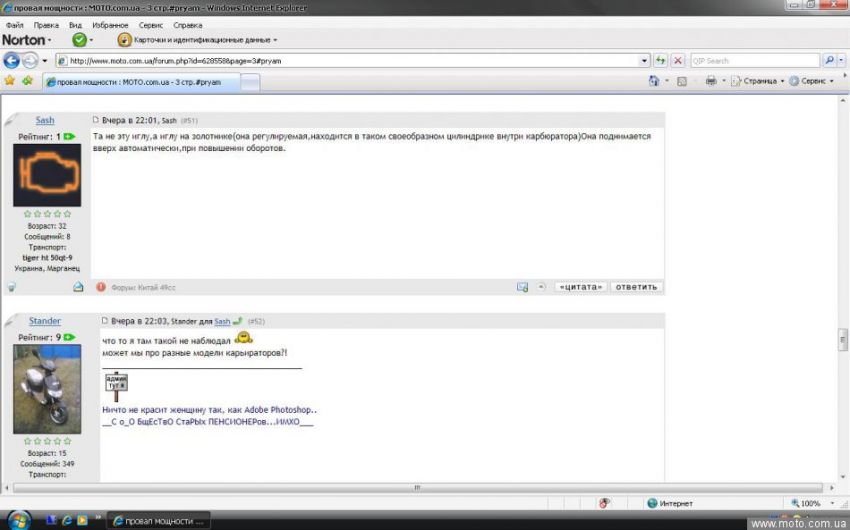The image size is (850, 530).
Task: Open the Файл menu
Action: tap(15, 25)
